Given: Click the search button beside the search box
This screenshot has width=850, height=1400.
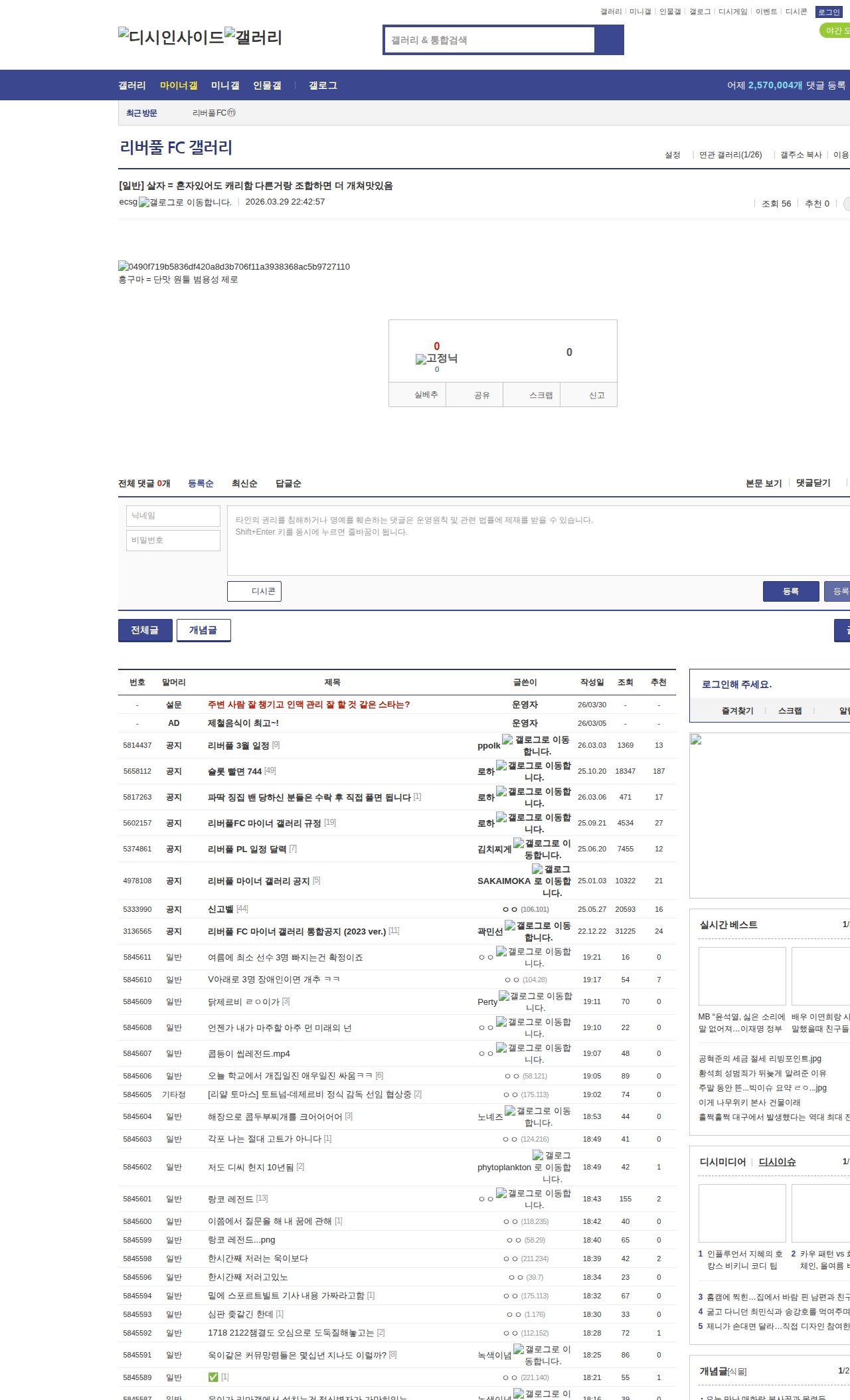Looking at the screenshot, I should [x=609, y=40].
